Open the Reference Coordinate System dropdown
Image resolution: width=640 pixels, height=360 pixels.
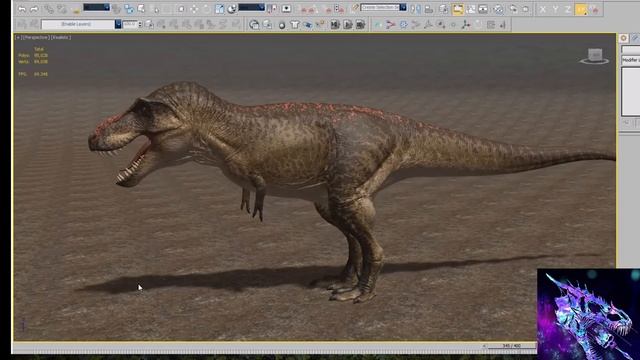coord(251,7)
